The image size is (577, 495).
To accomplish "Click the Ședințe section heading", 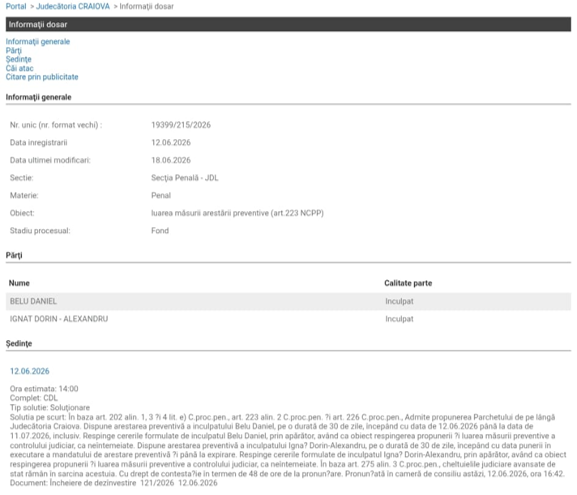I will pos(19,343).
